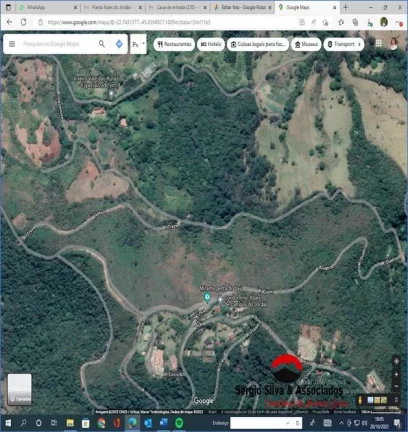Open Outlook from the taskbar
Image resolution: width=408 pixels, height=432 pixels.
point(148,423)
